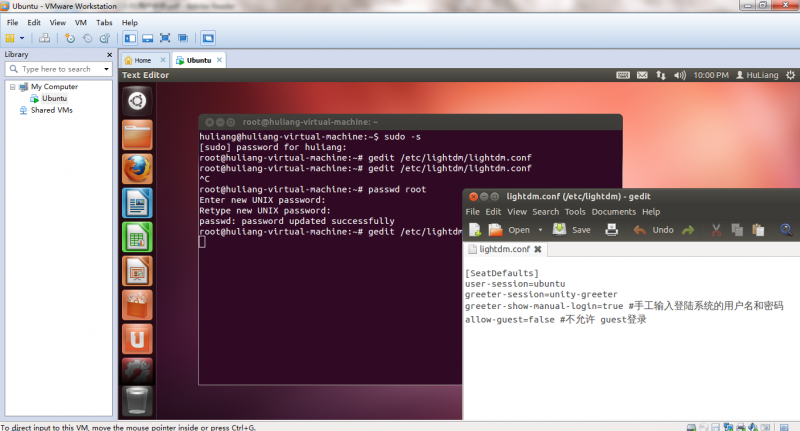Click the gedit cut scissors icon
800x431 pixels.
716,230
